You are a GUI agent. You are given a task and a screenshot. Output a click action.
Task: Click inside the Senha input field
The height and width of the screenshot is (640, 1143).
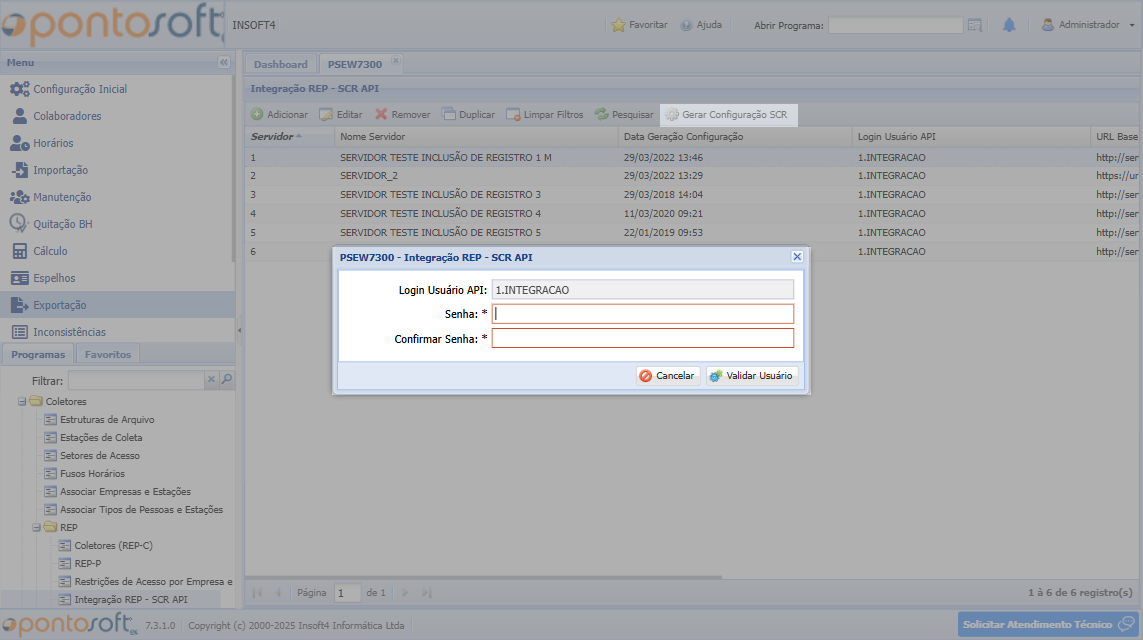(x=643, y=313)
